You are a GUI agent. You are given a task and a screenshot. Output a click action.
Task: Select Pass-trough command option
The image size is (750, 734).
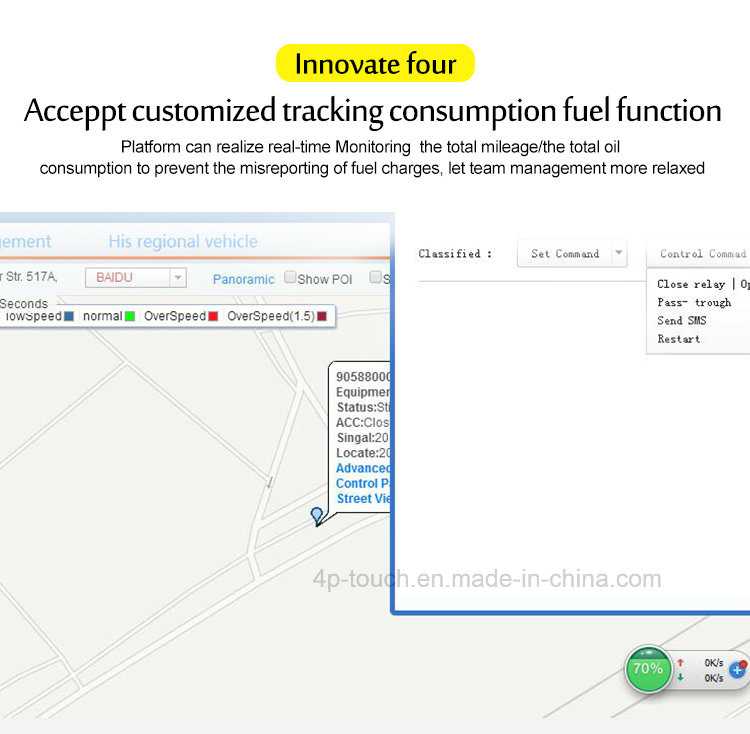[x=694, y=302]
